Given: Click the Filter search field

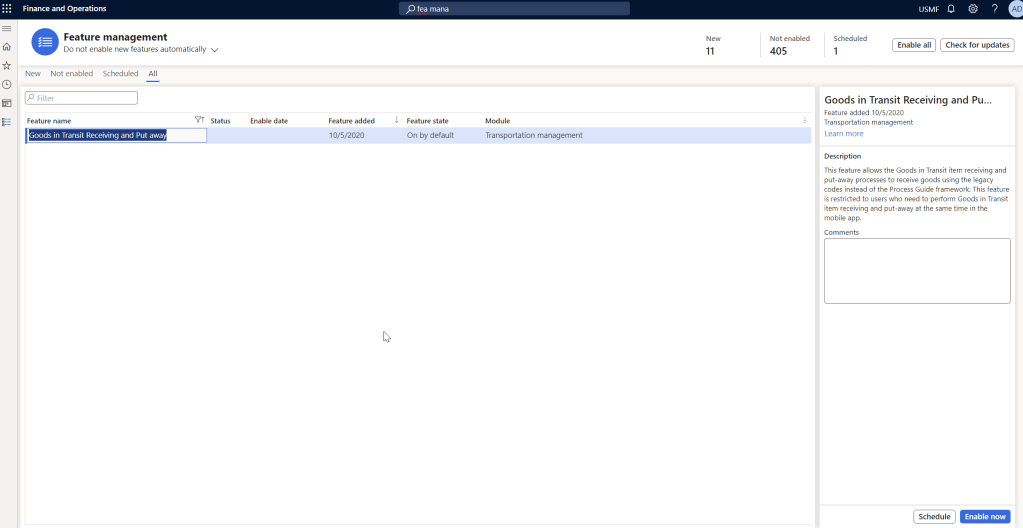Looking at the screenshot, I should coord(81,98).
